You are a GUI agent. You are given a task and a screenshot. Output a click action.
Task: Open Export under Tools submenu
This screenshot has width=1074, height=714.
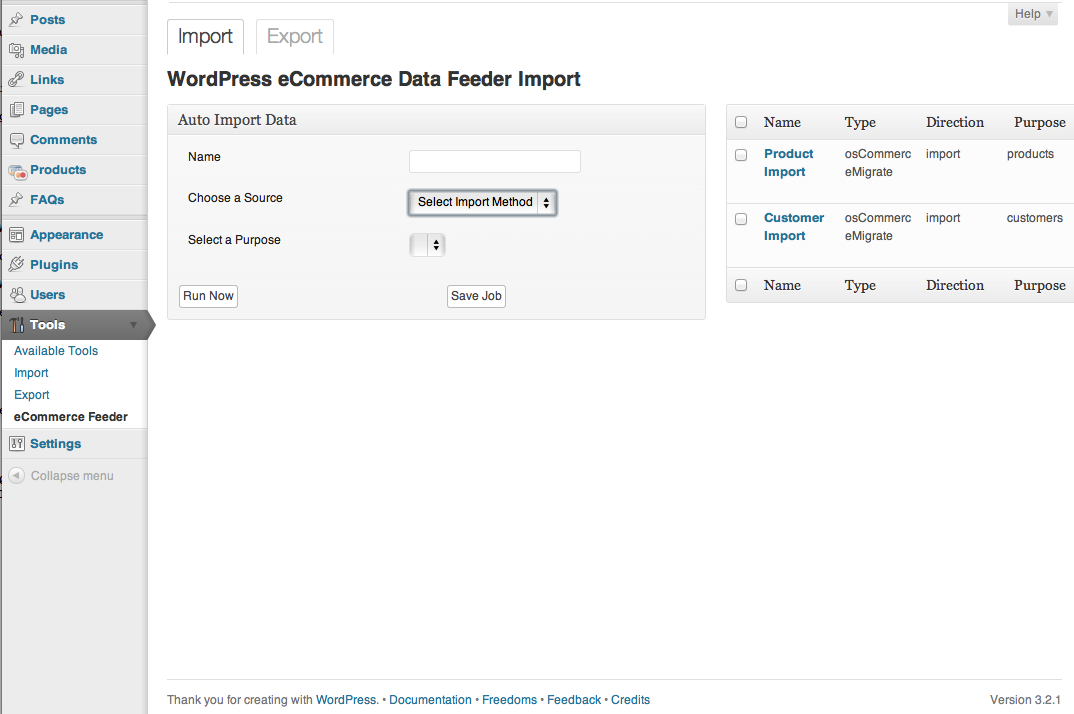32,395
